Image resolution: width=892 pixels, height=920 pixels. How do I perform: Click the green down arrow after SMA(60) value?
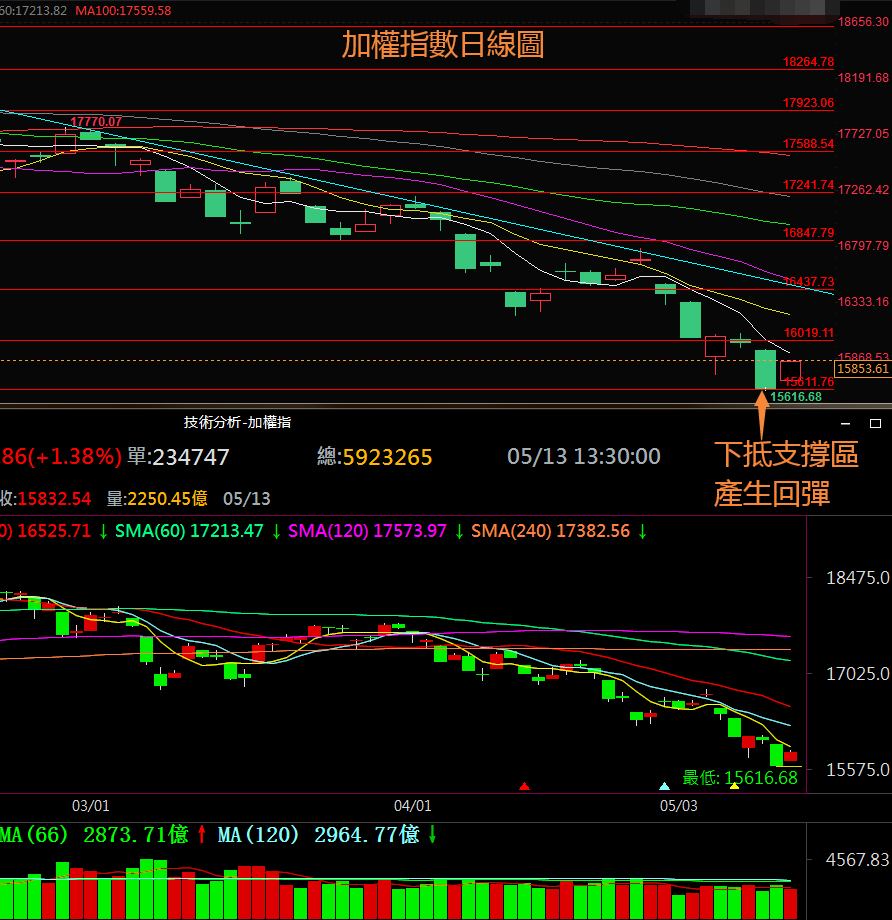click(276, 531)
